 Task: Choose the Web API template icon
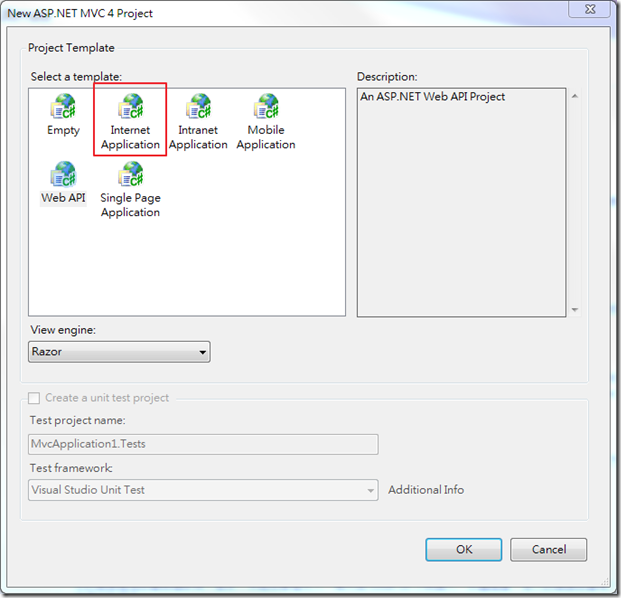click(x=63, y=174)
